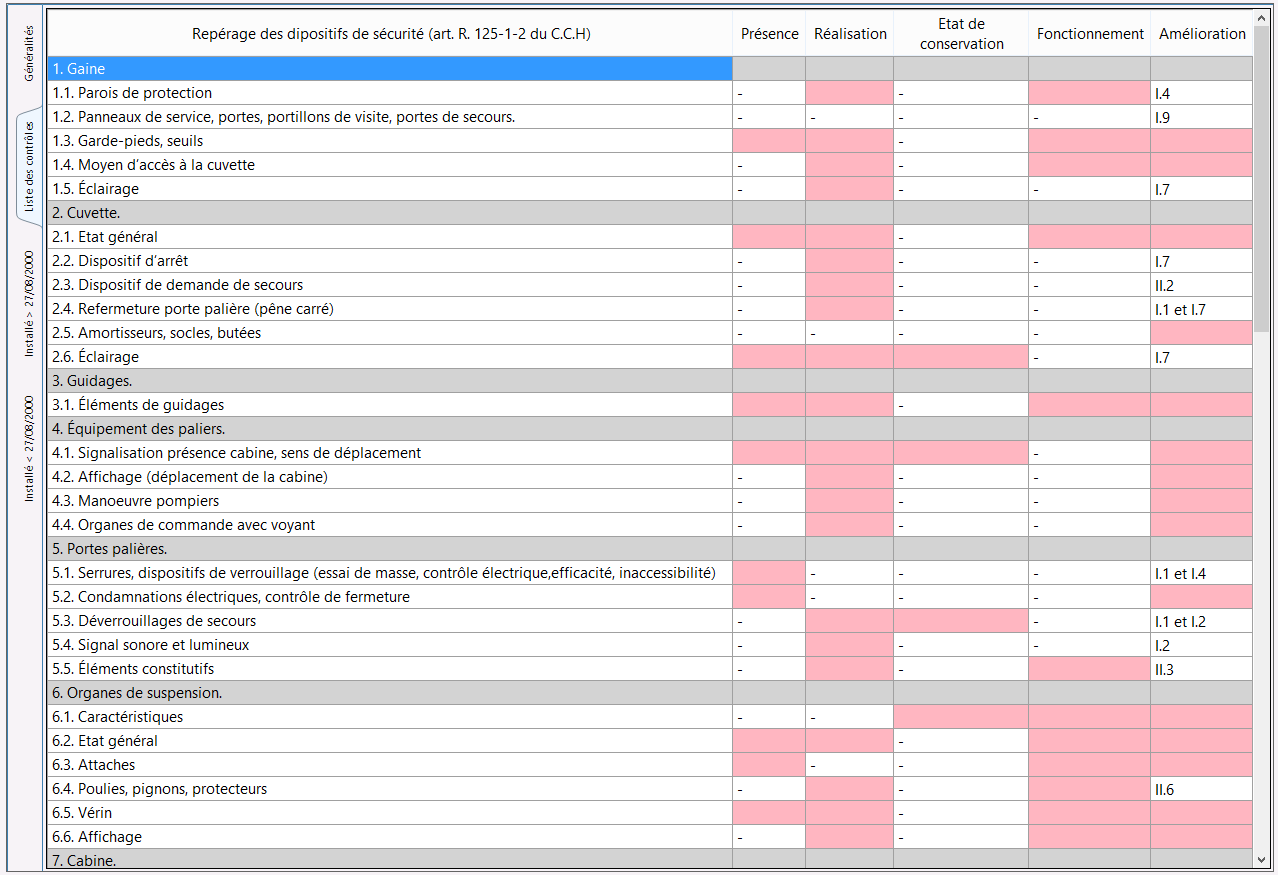Image resolution: width=1278 pixels, height=875 pixels.
Task: Click the scrollbar down arrow
Action: 1261,859
